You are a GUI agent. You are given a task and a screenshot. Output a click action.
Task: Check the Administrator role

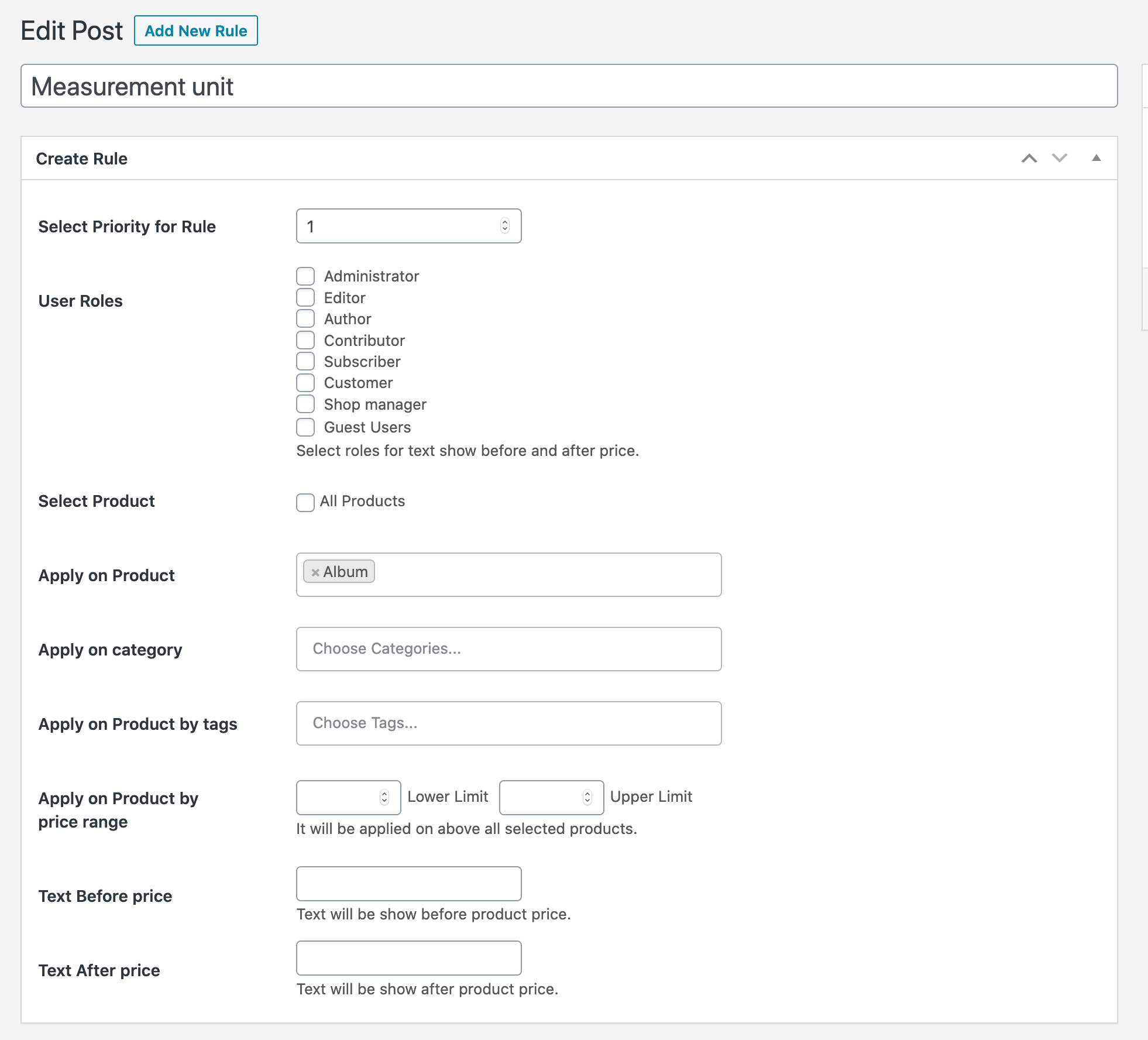coord(305,276)
